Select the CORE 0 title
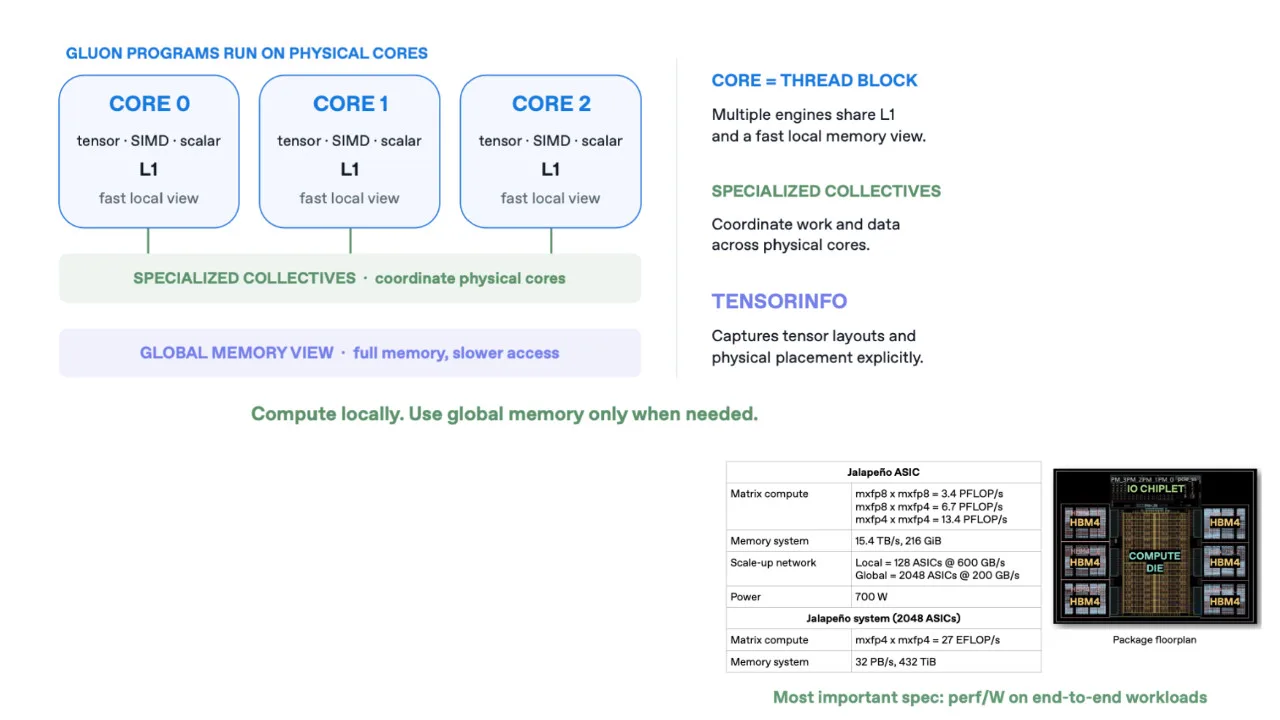Screen dimensions: 1280x720 pos(149,104)
